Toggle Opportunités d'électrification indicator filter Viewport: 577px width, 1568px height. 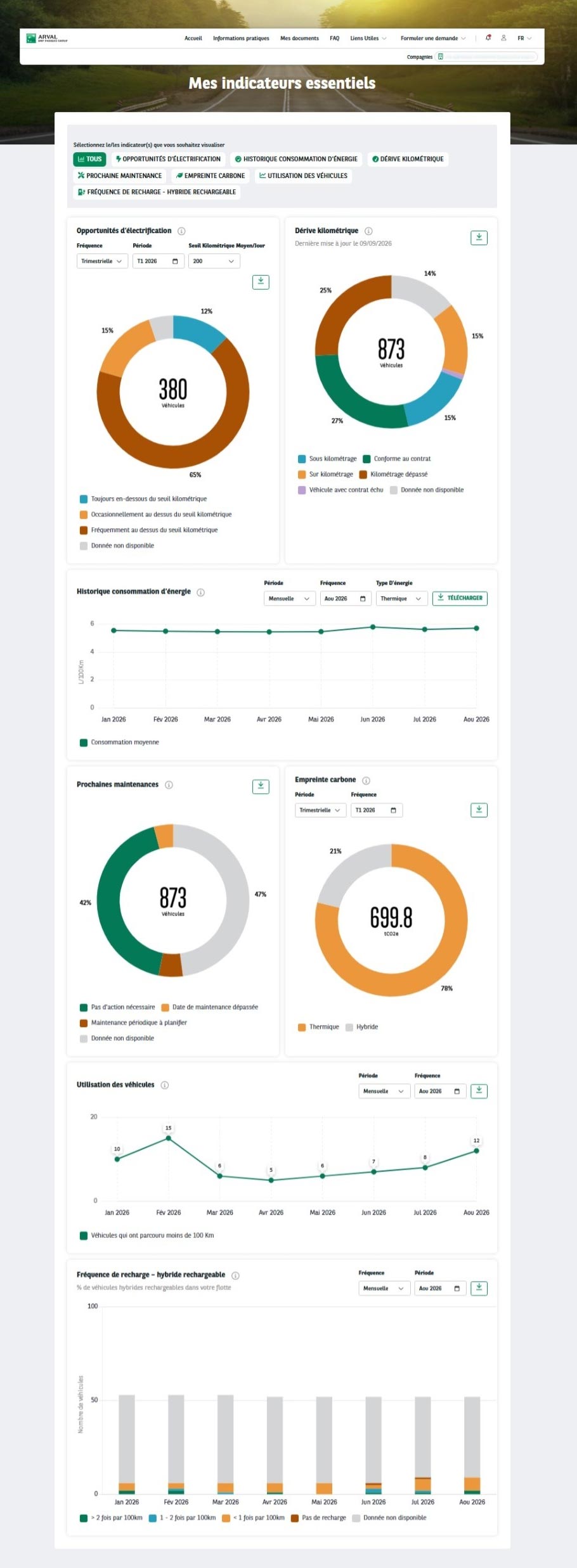(168, 159)
